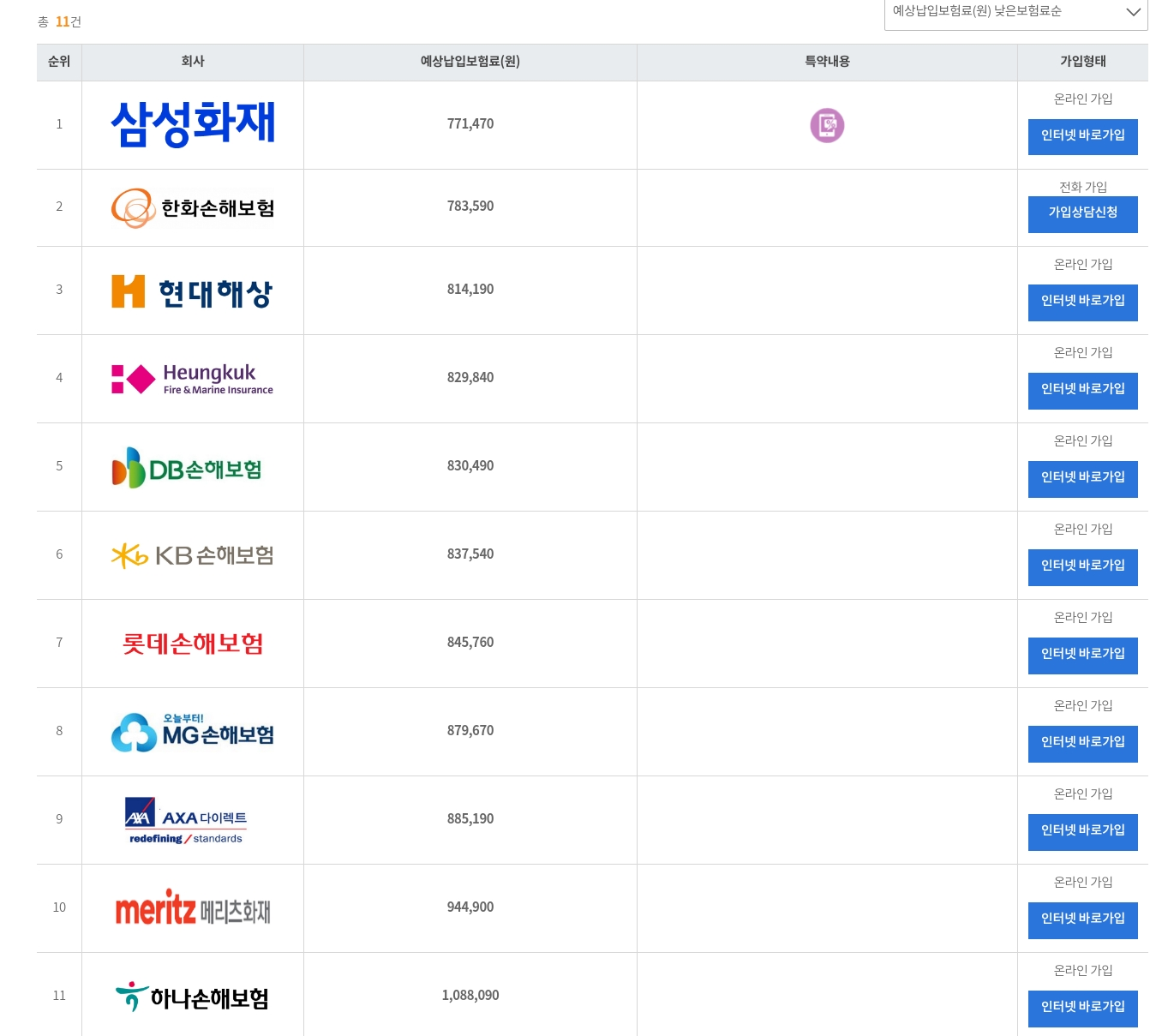Click the Hana insurance logo
1174x1036 pixels.
[x=193, y=997]
